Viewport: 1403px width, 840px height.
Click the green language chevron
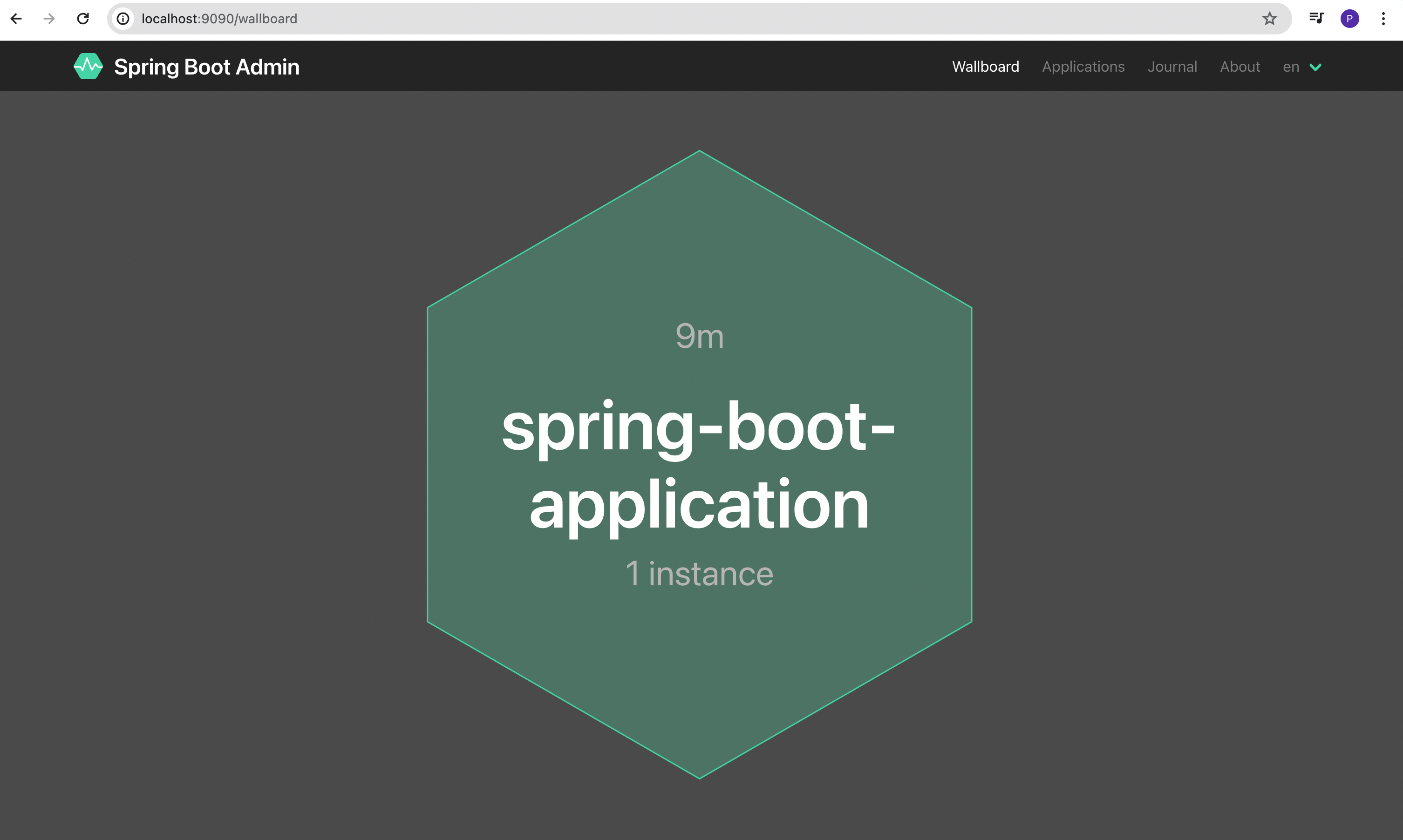click(x=1315, y=68)
